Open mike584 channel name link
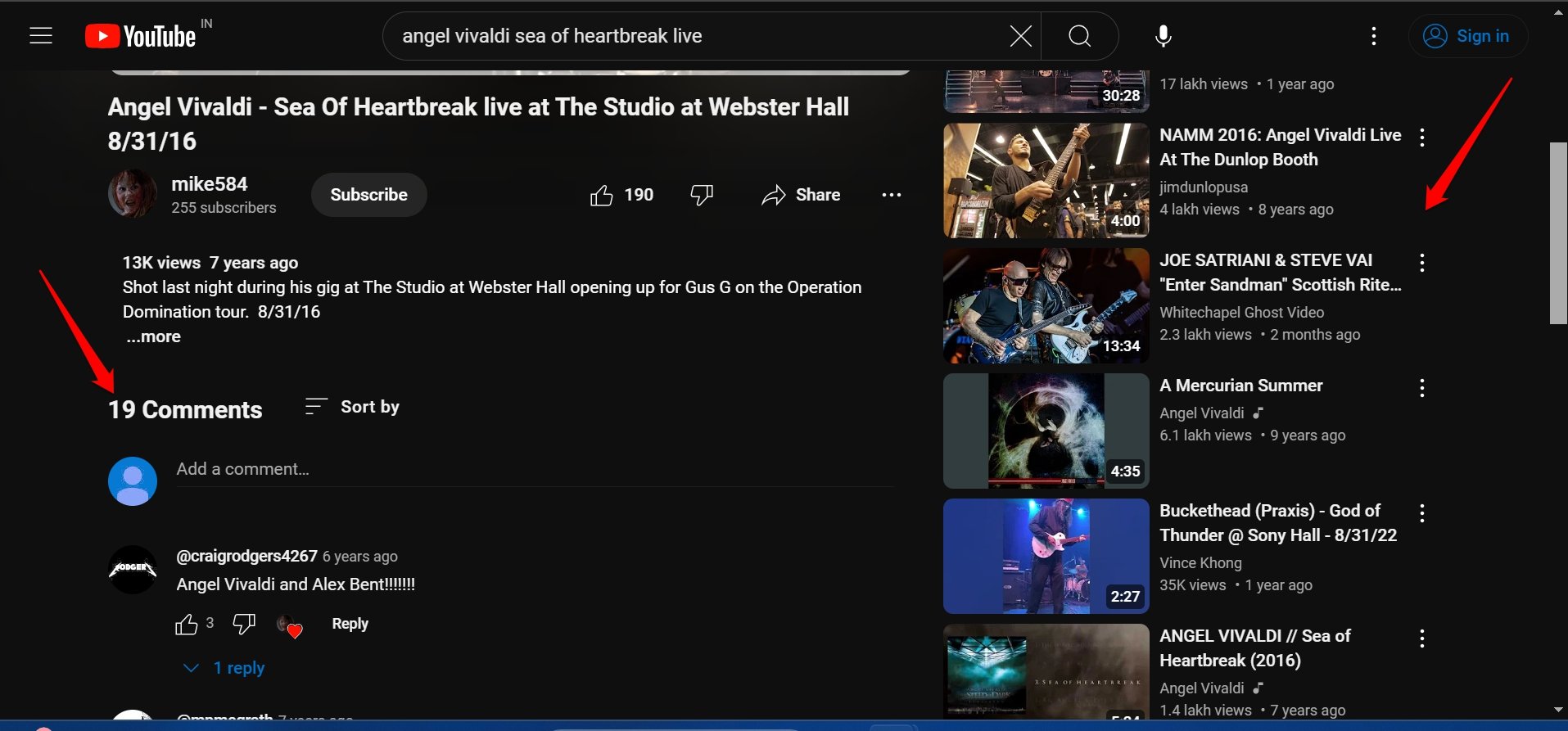1568x731 pixels. (210, 184)
